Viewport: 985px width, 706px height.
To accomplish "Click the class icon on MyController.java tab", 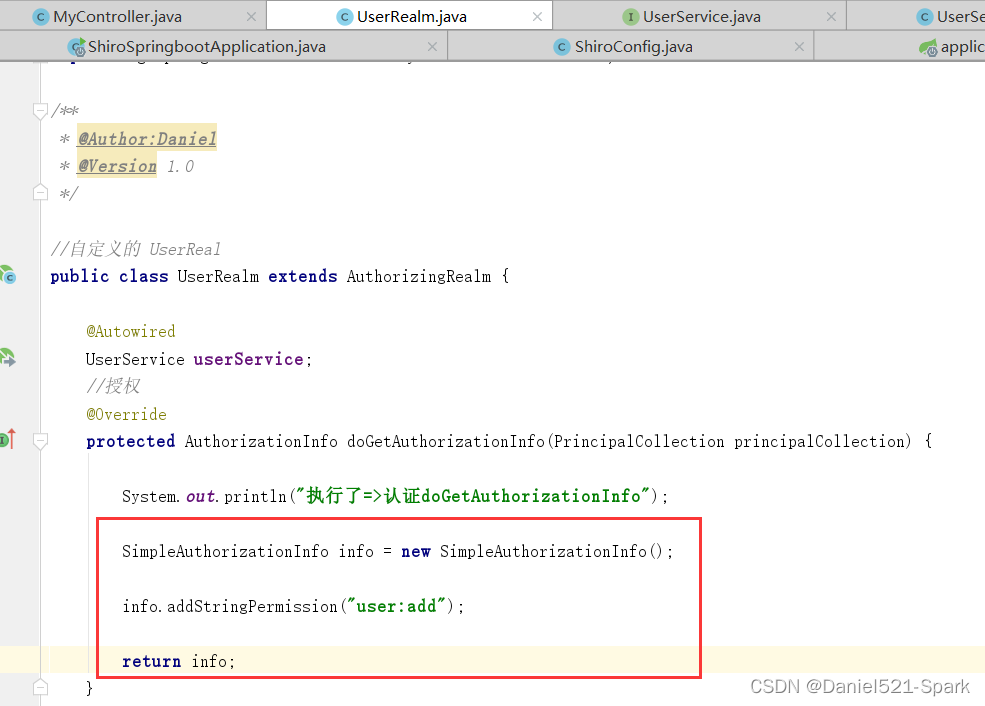I will [x=41, y=17].
